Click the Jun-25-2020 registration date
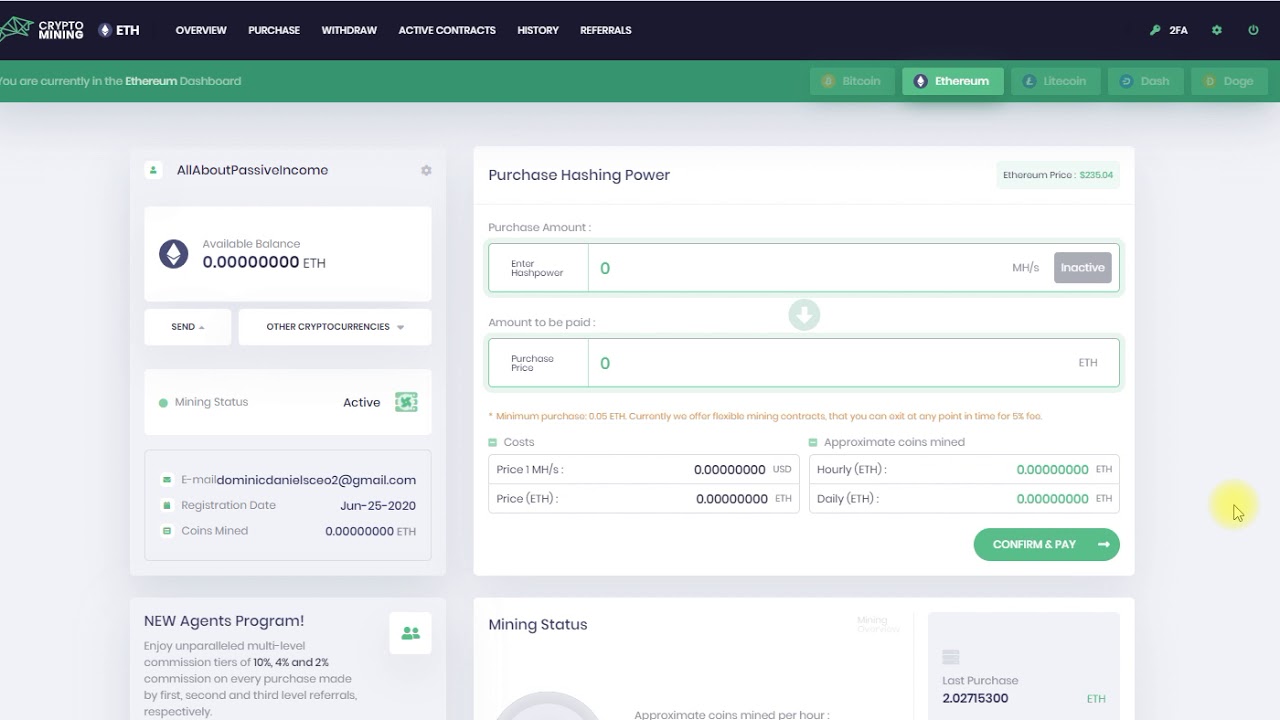Screen dimensions: 1280x720 pyautogui.click(x=378, y=506)
